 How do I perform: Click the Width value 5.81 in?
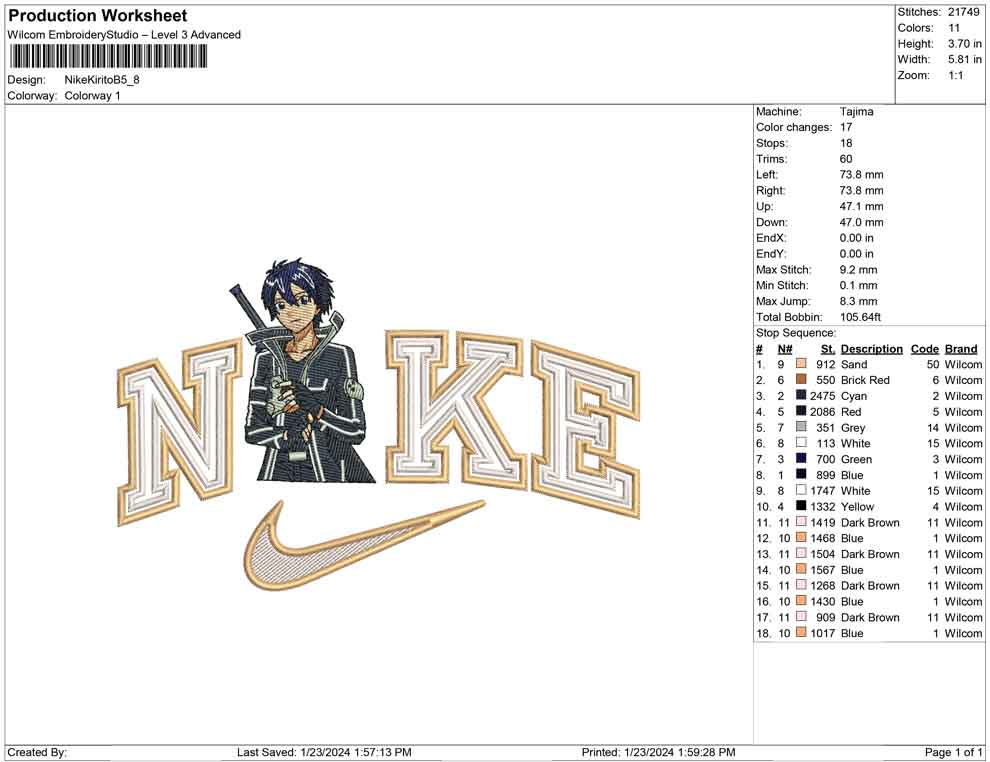click(964, 59)
